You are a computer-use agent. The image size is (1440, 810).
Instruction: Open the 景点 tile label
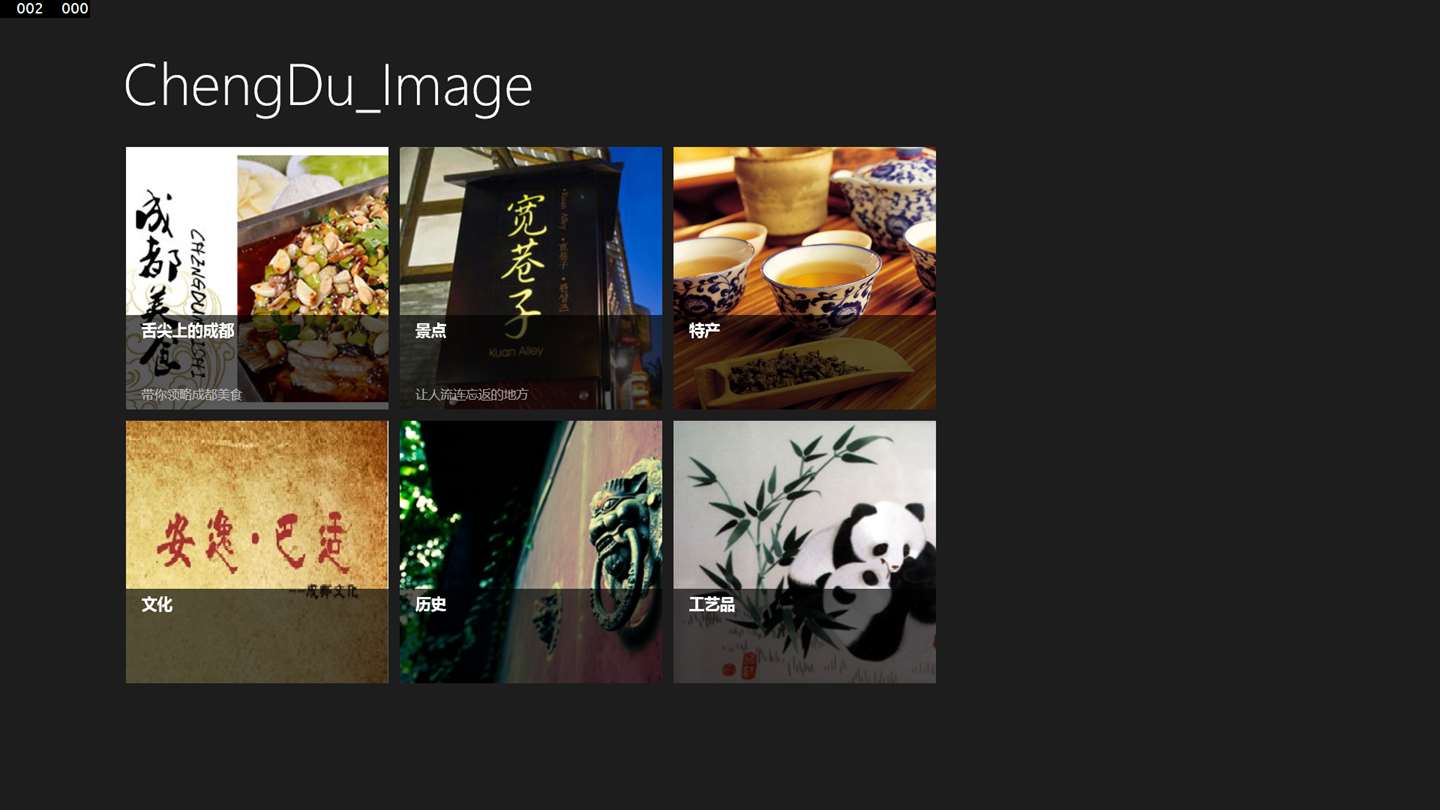[431, 331]
